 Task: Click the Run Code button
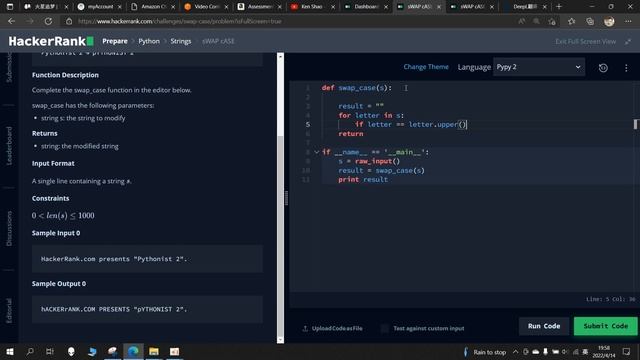(x=544, y=326)
